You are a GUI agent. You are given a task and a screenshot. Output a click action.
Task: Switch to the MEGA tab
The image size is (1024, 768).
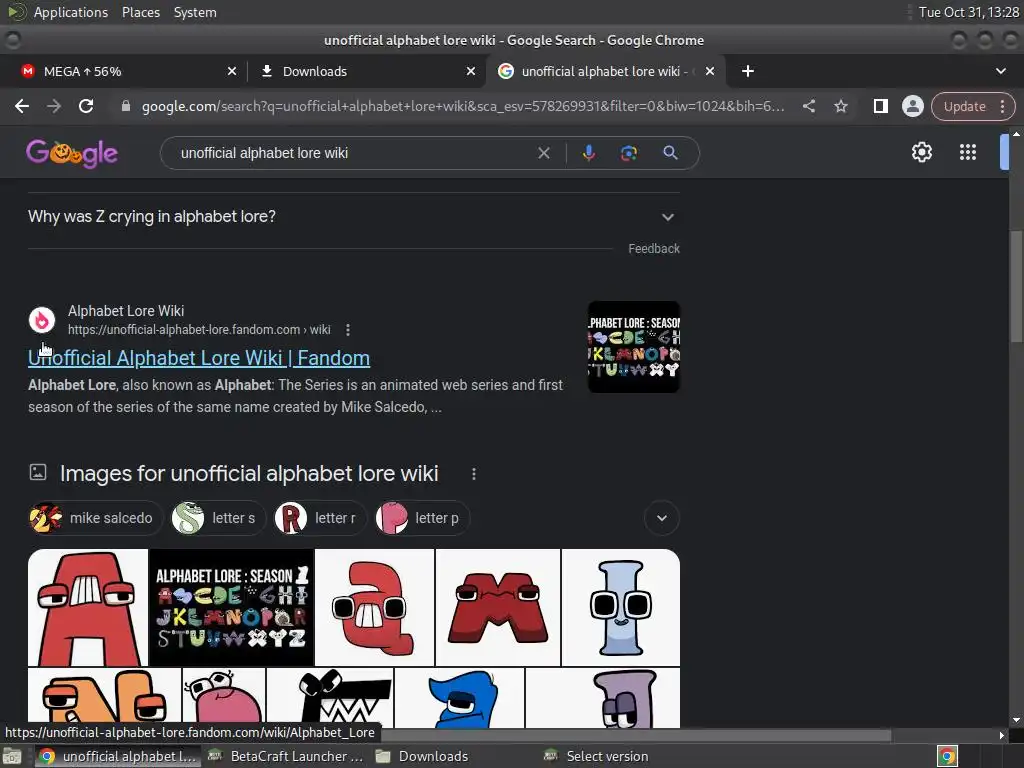point(123,71)
